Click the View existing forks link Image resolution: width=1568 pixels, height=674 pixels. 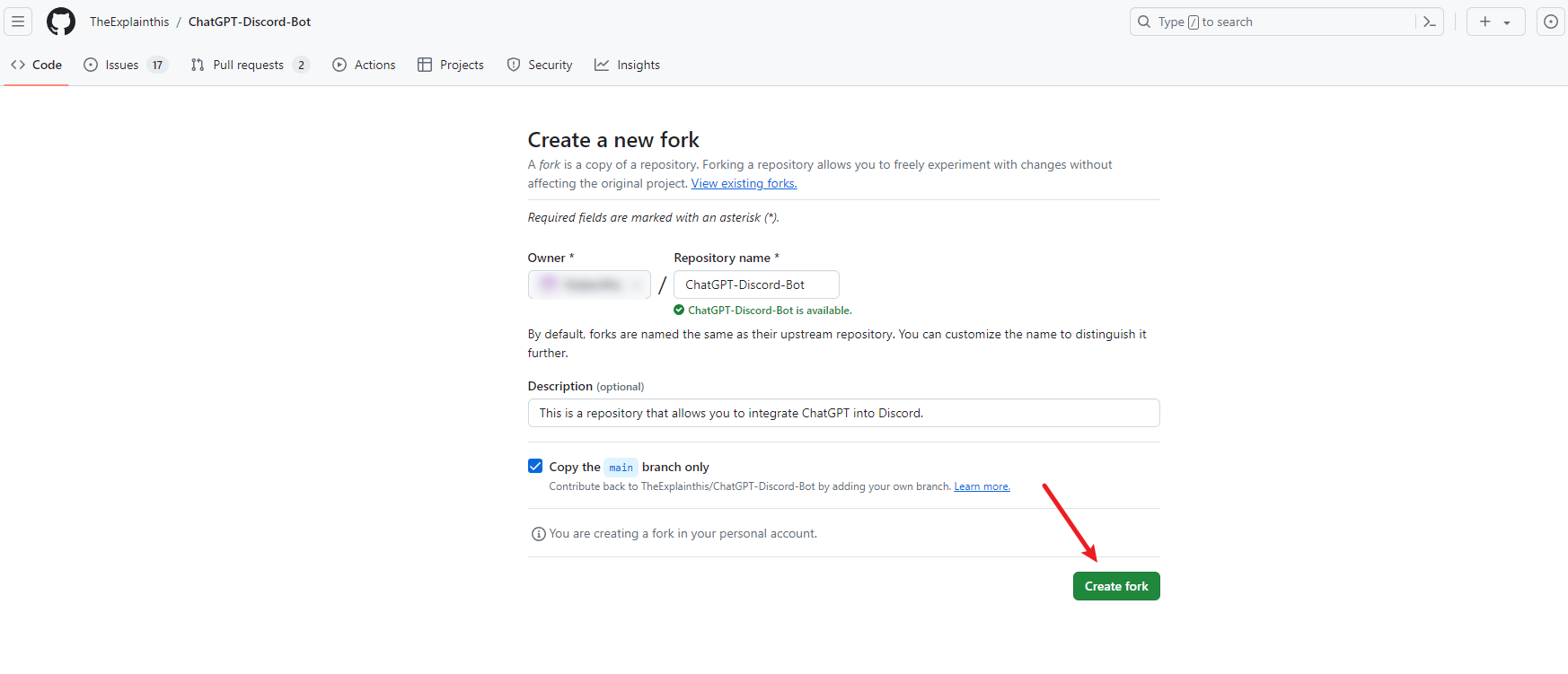tap(744, 183)
